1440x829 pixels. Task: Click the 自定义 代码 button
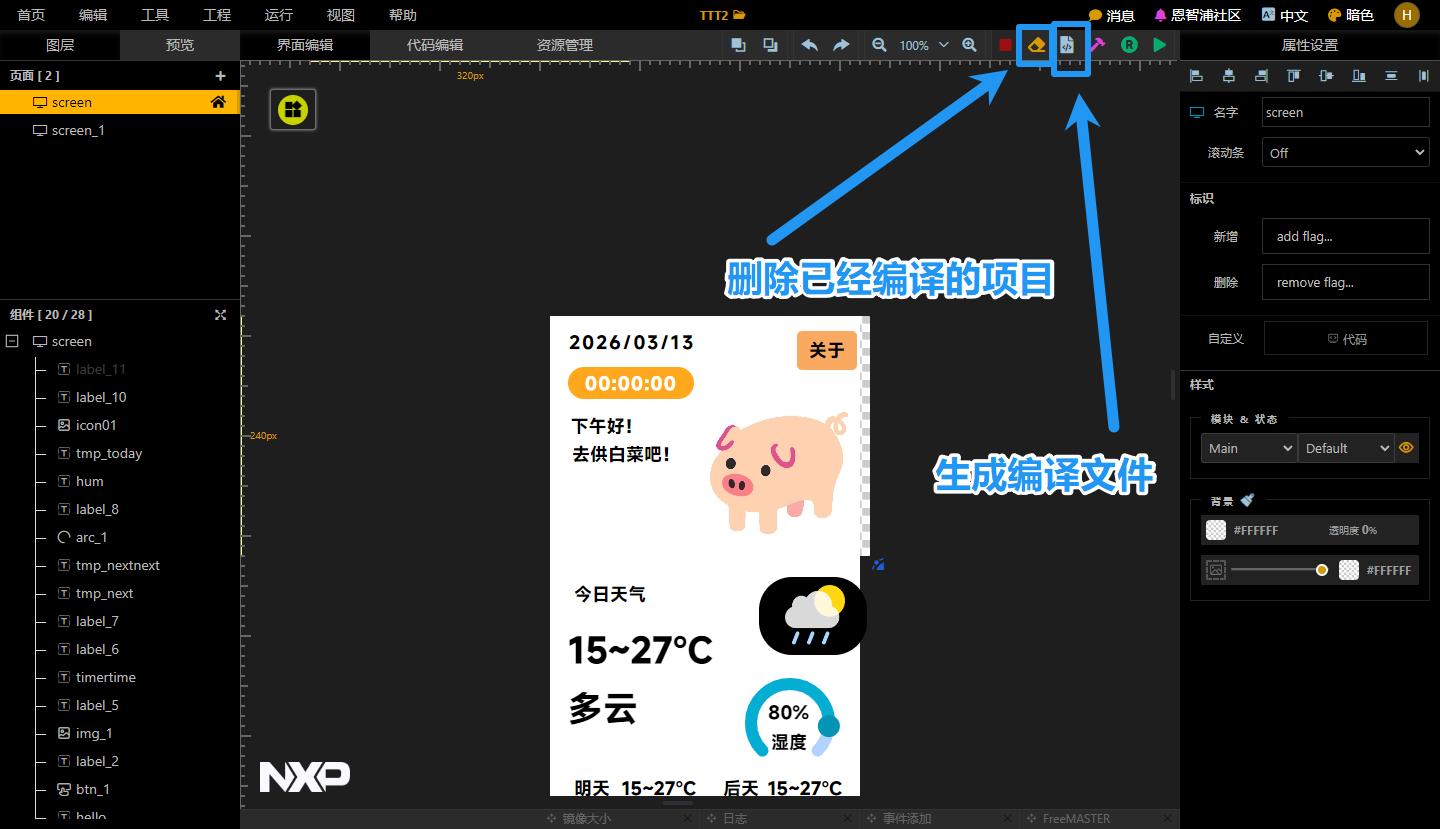1346,338
